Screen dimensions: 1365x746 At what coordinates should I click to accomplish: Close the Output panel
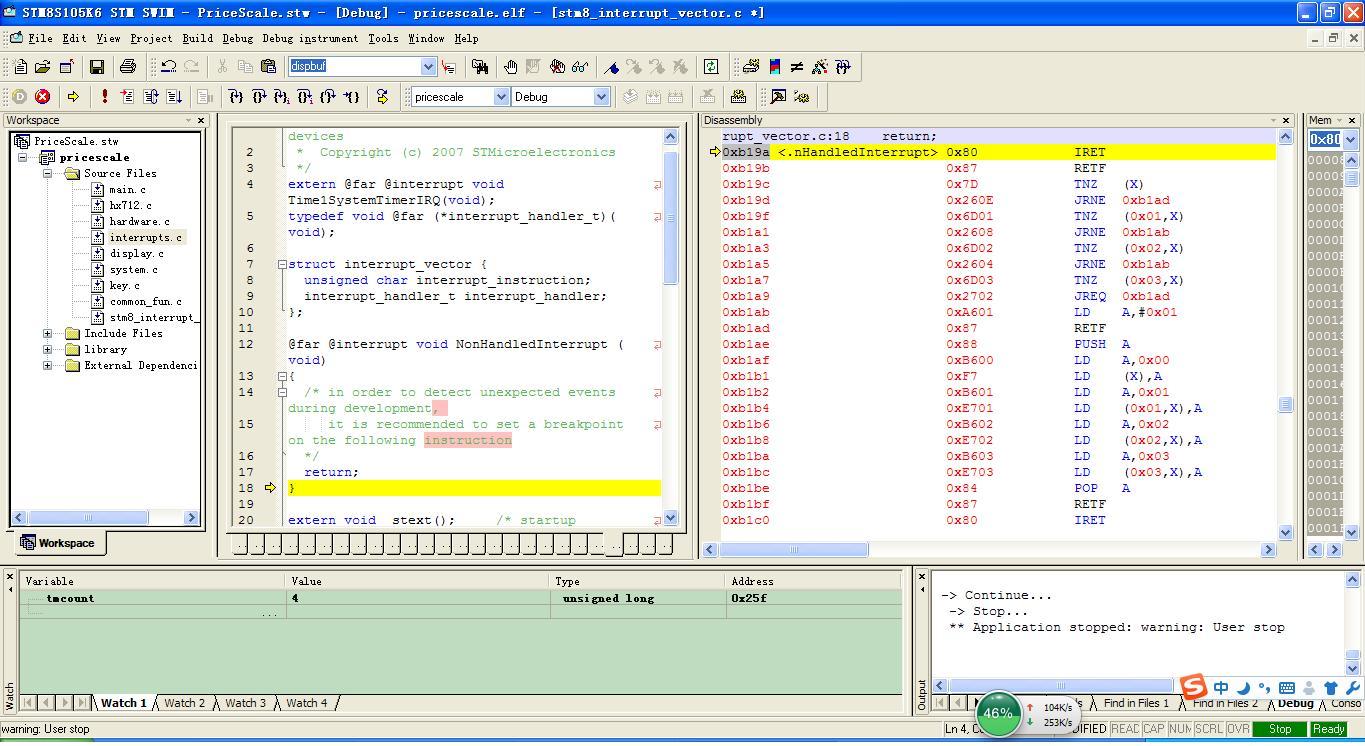pos(921,577)
